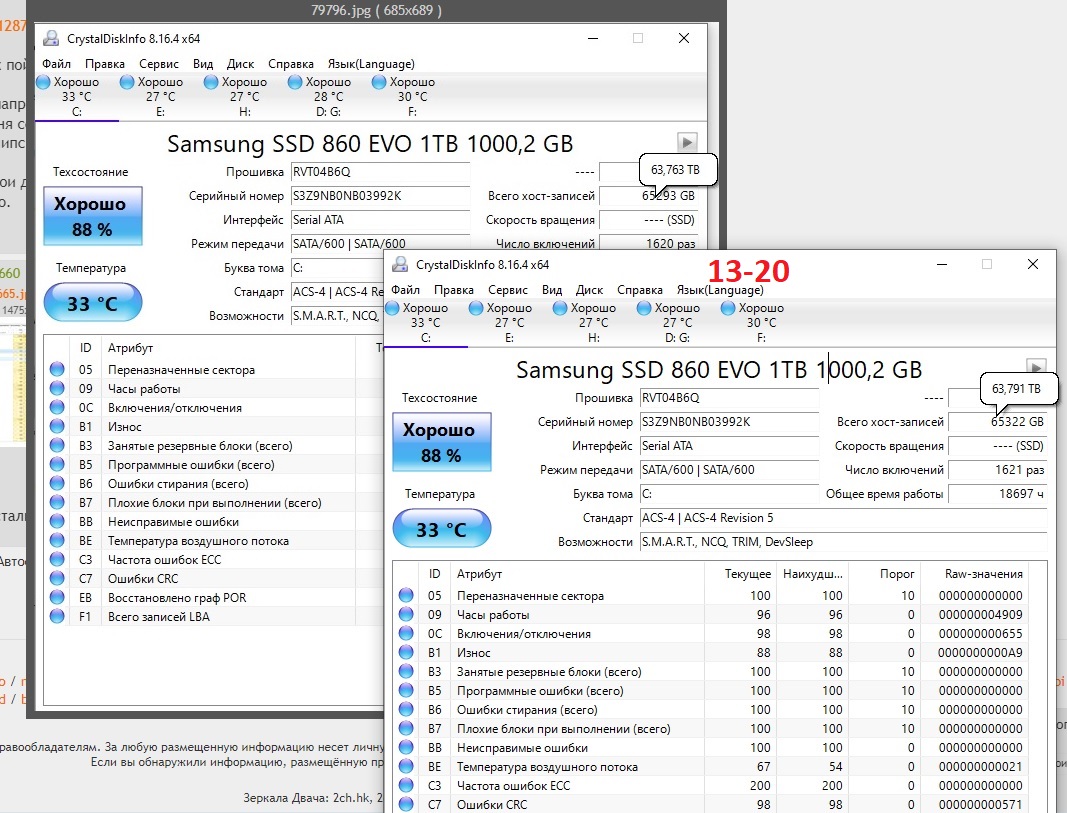Click status orb for attribute BB in front window
This screenshot has width=1067, height=813.
coord(406,748)
